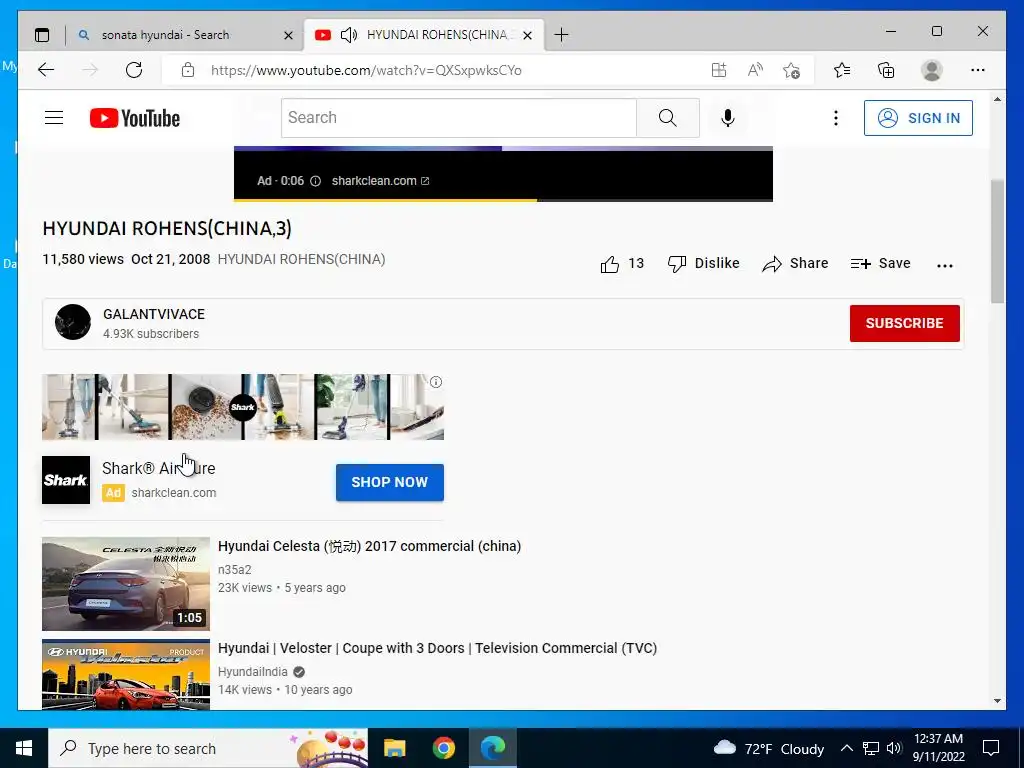Click the YouTube search magnifier button

667,118
